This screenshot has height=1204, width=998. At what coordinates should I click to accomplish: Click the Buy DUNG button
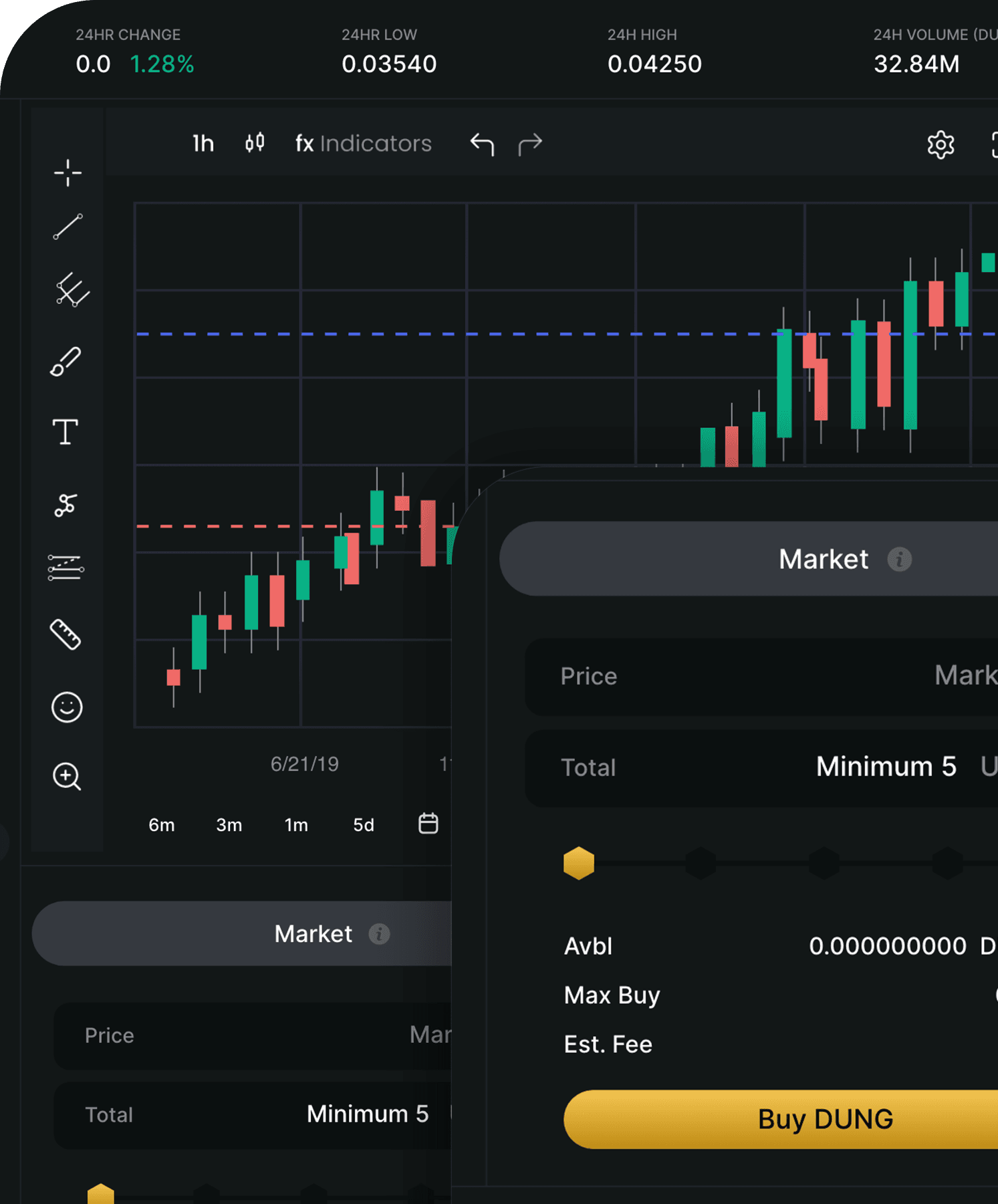[x=825, y=1119]
